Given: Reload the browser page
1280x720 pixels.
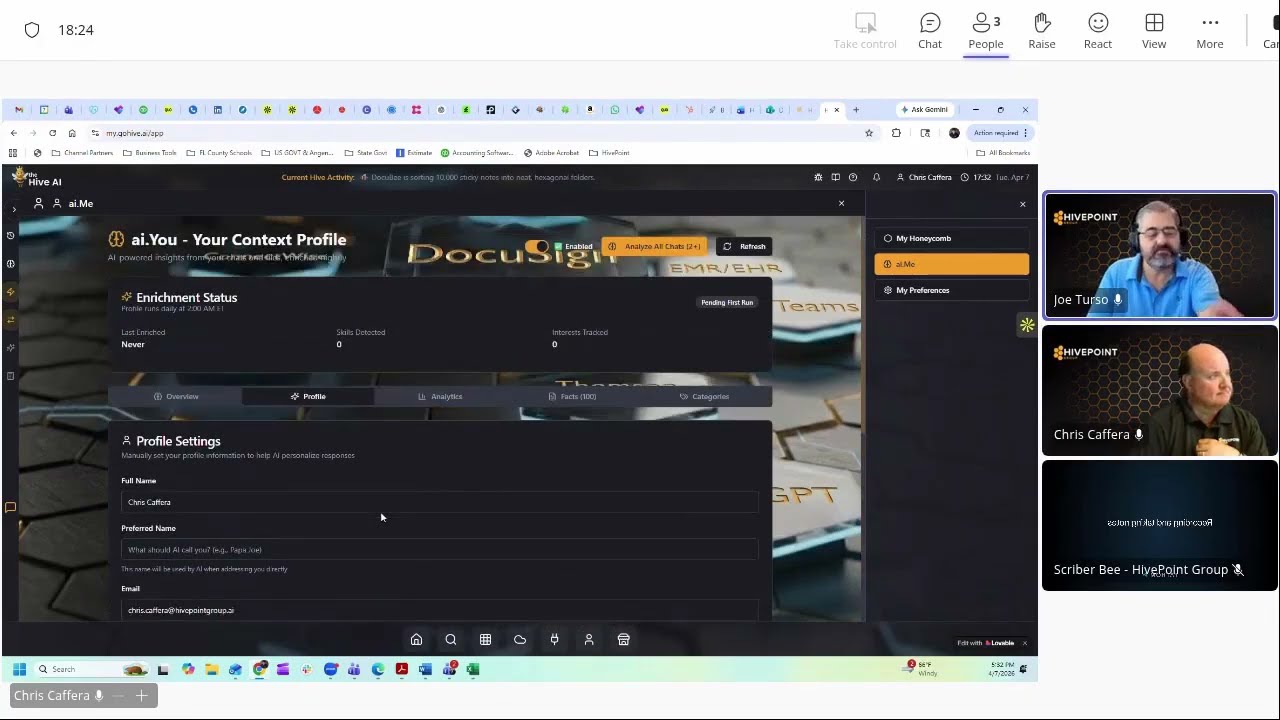Looking at the screenshot, I should (52, 133).
